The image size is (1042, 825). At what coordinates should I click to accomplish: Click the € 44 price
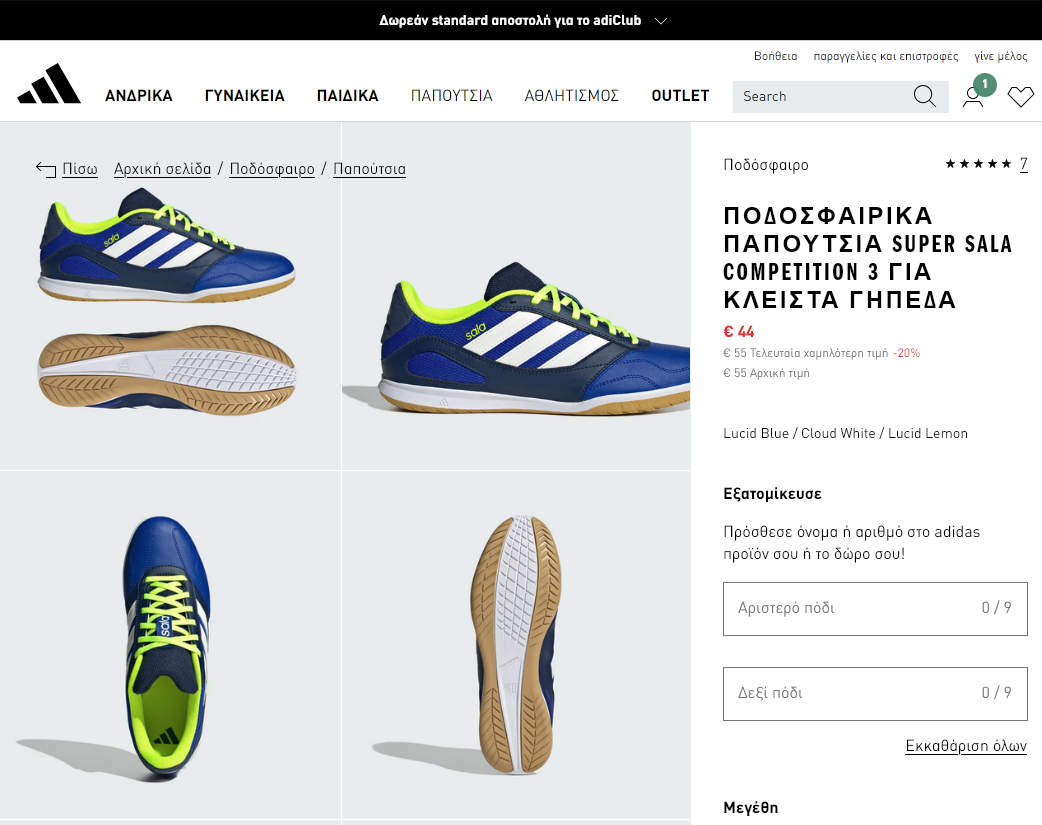click(x=738, y=332)
